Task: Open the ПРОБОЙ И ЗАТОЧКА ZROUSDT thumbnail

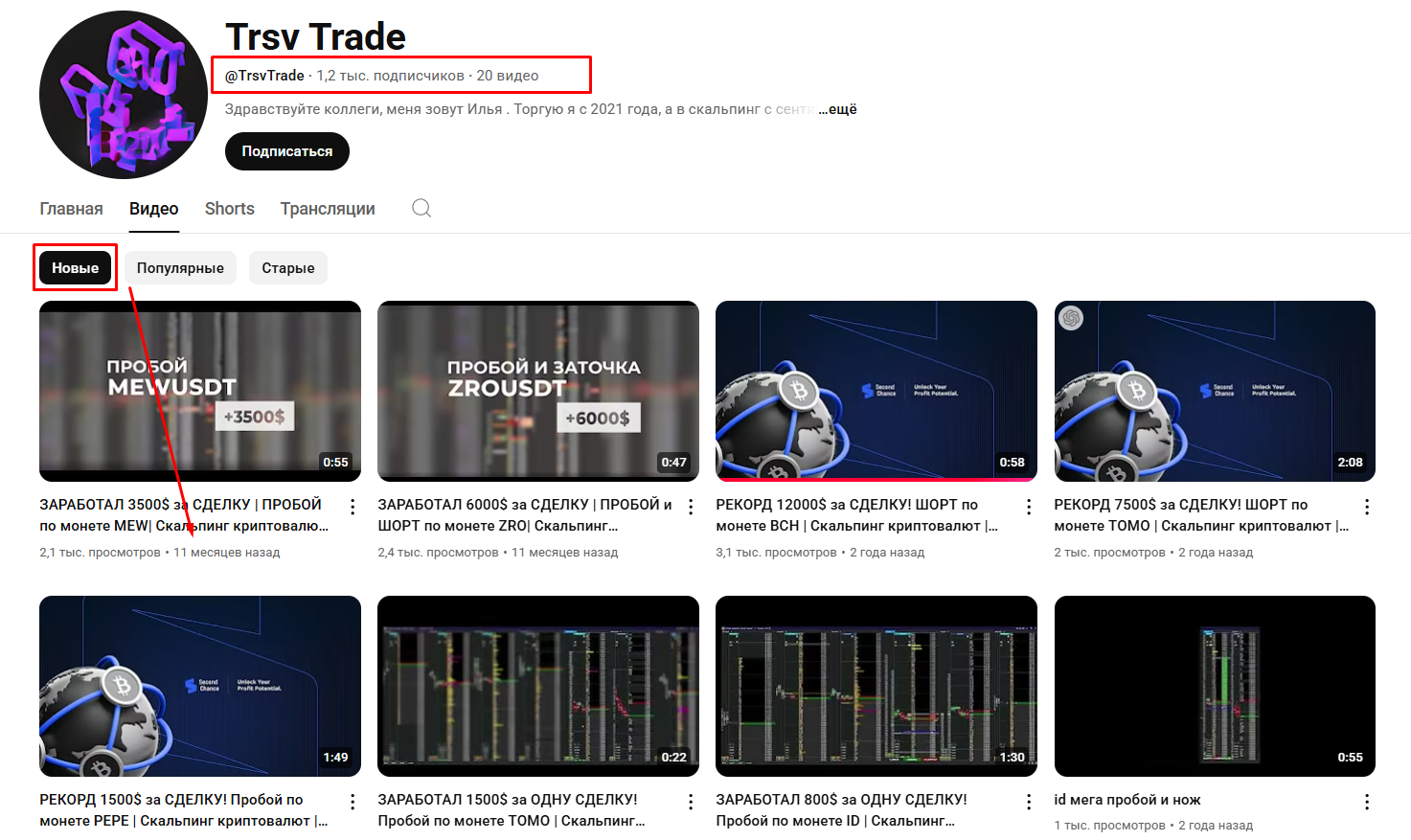Action: 538,391
